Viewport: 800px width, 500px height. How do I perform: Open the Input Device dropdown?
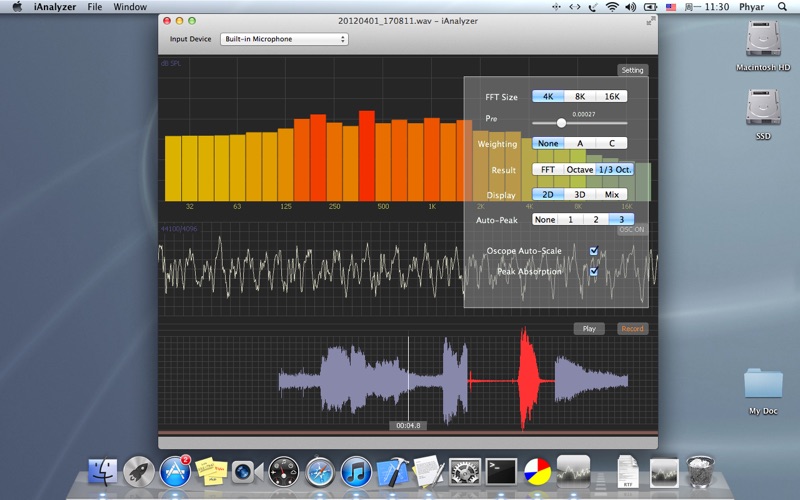click(x=284, y=39)
